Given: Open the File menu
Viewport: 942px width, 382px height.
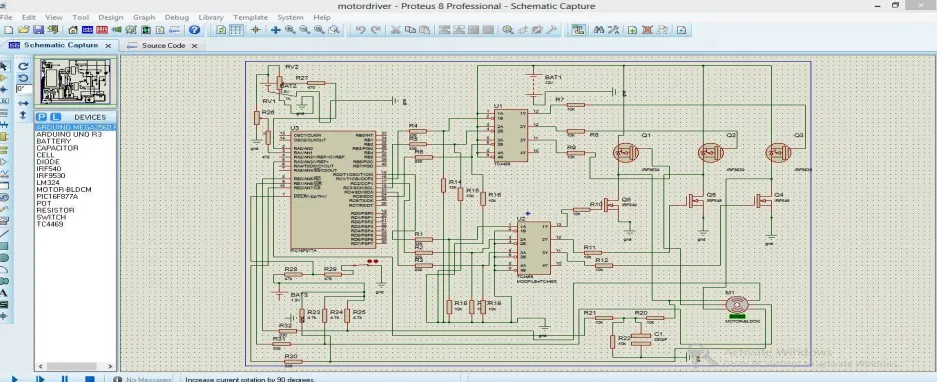Looking at the screenshot, I should [6, 17].
